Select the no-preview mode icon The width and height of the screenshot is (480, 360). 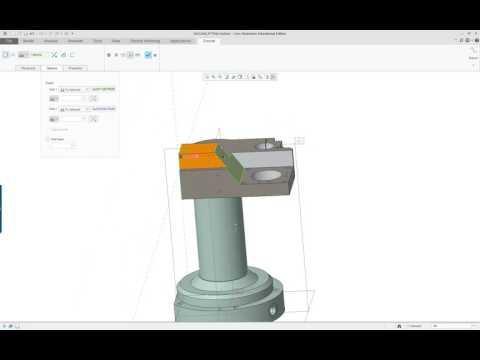coord(116,55)
